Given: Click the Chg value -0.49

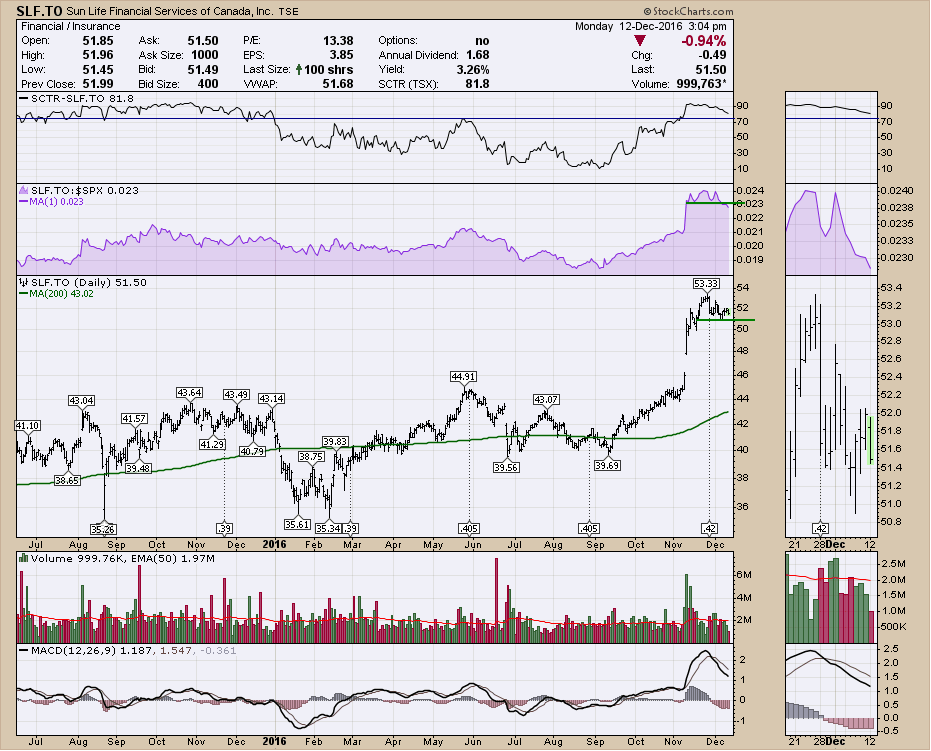Looking at the screenshot, I should pos(712,55).
